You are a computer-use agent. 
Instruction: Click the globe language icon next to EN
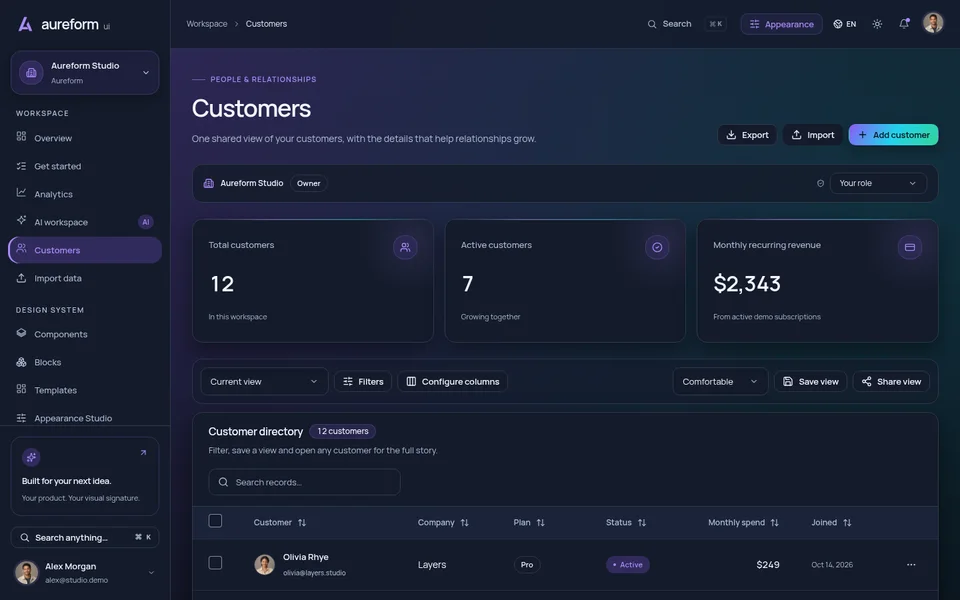838,24
